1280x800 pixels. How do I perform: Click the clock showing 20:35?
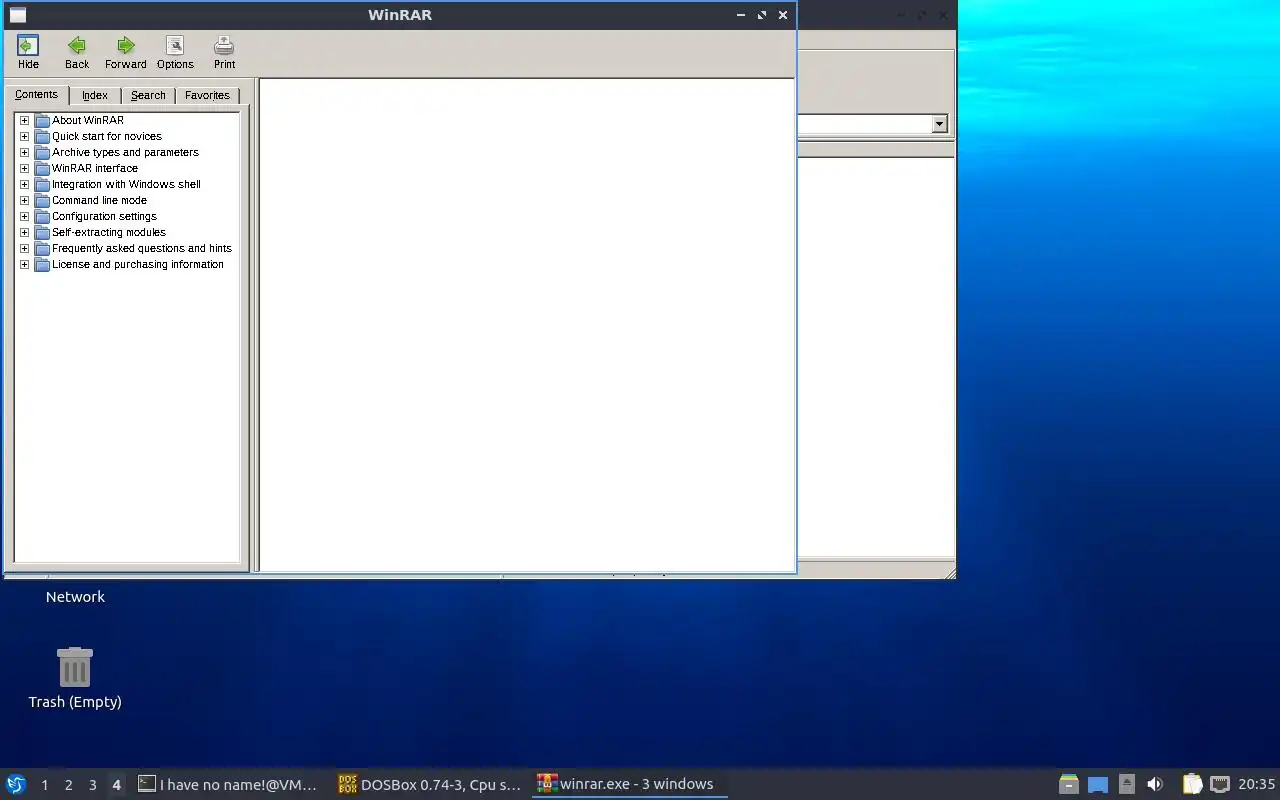1256,784
